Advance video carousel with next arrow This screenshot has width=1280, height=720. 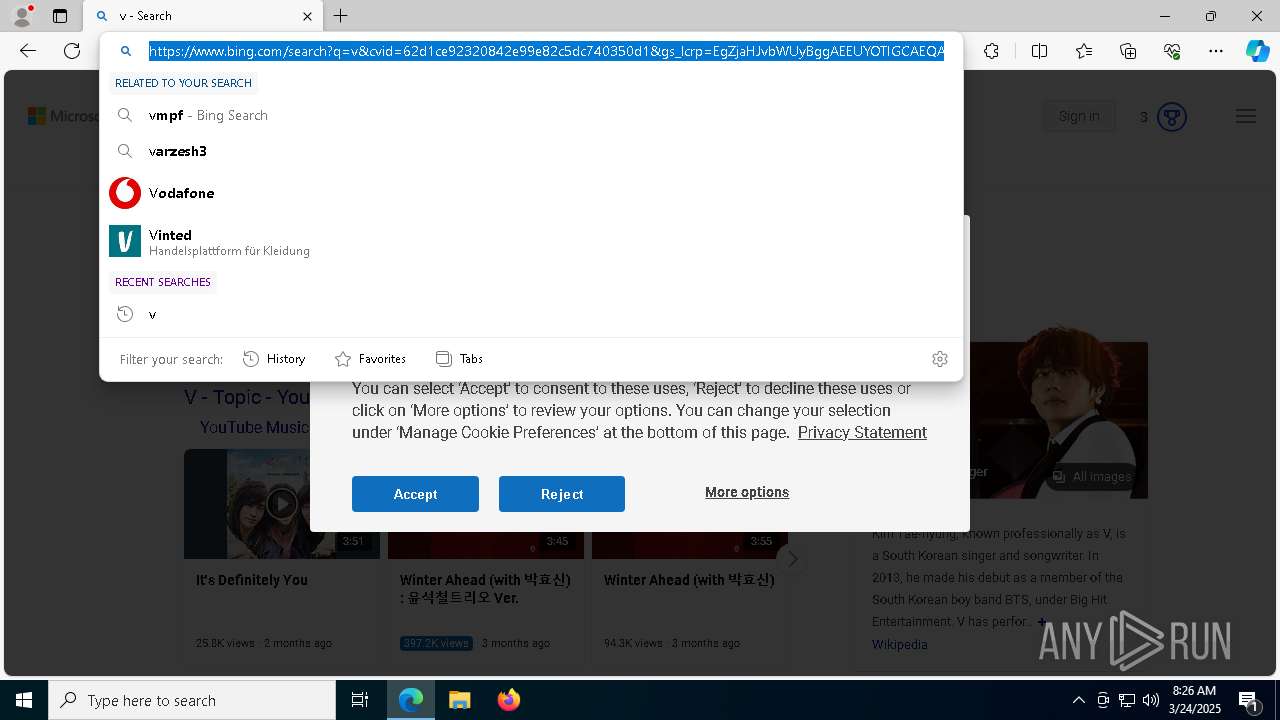point(792,559)
